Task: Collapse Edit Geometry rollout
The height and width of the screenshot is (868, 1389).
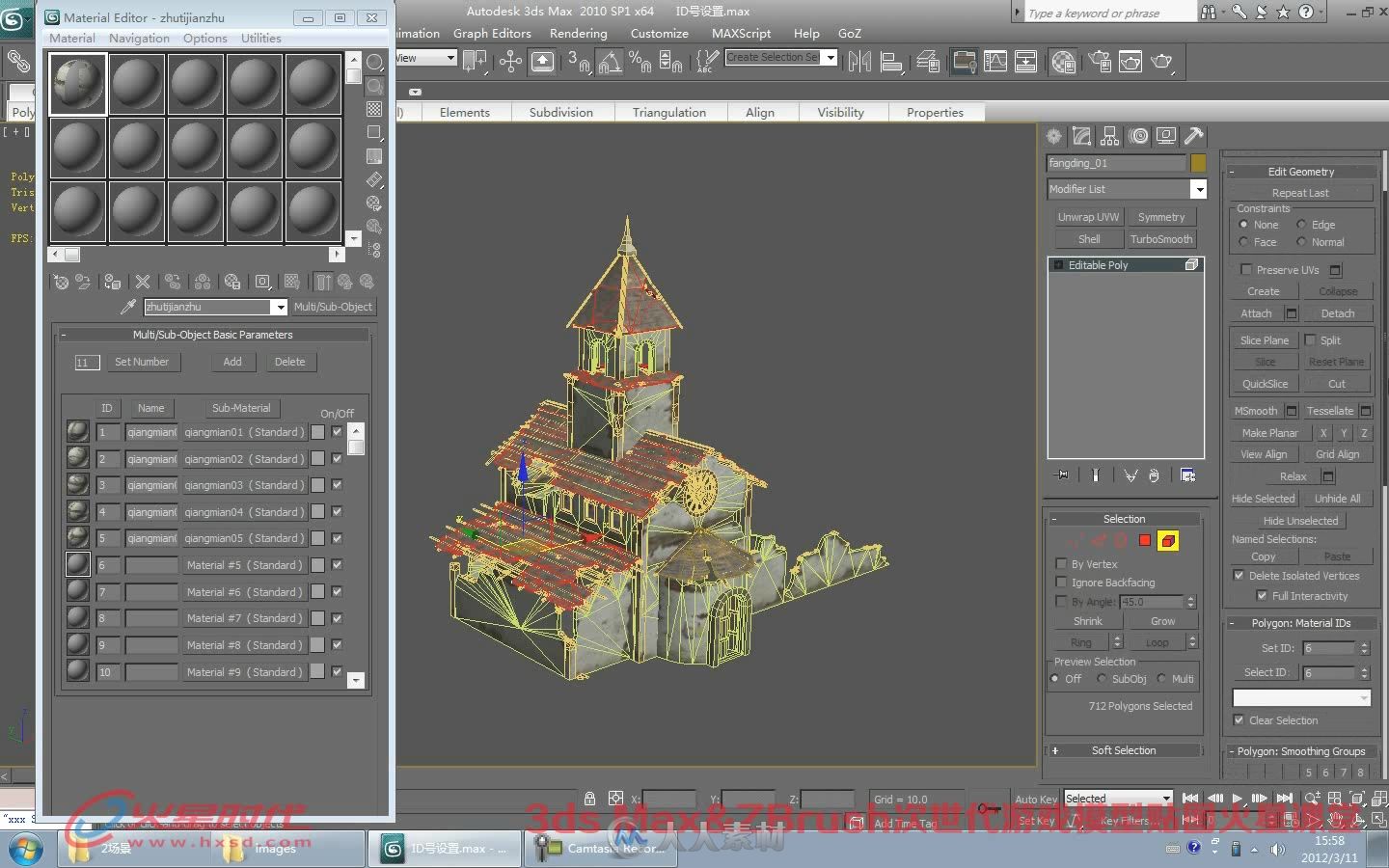Action: point(1300,172)
